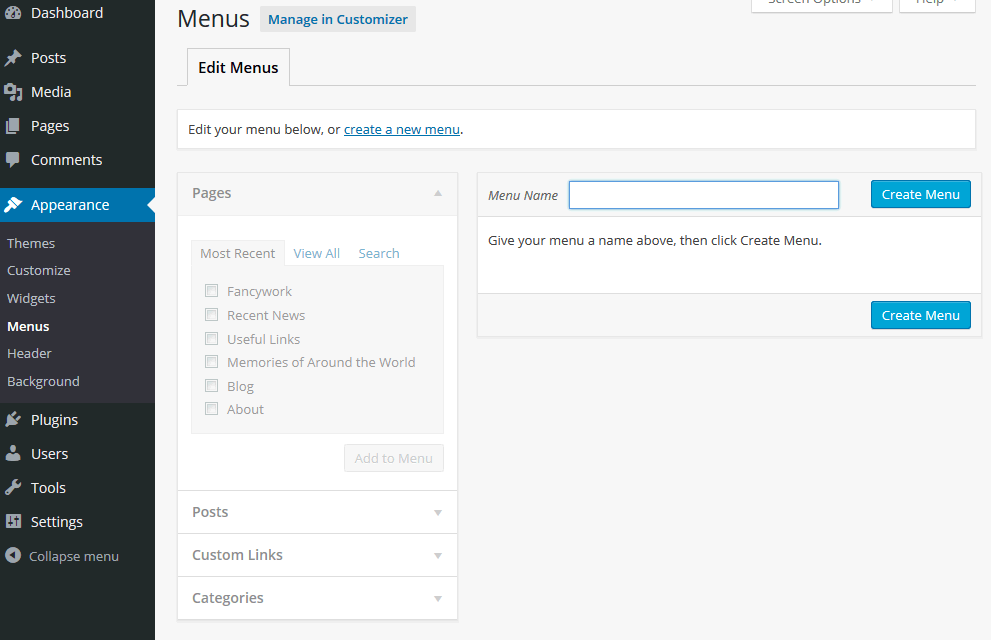Click the Posts pushpin icon
991x640 pixels.
[13, 58]
